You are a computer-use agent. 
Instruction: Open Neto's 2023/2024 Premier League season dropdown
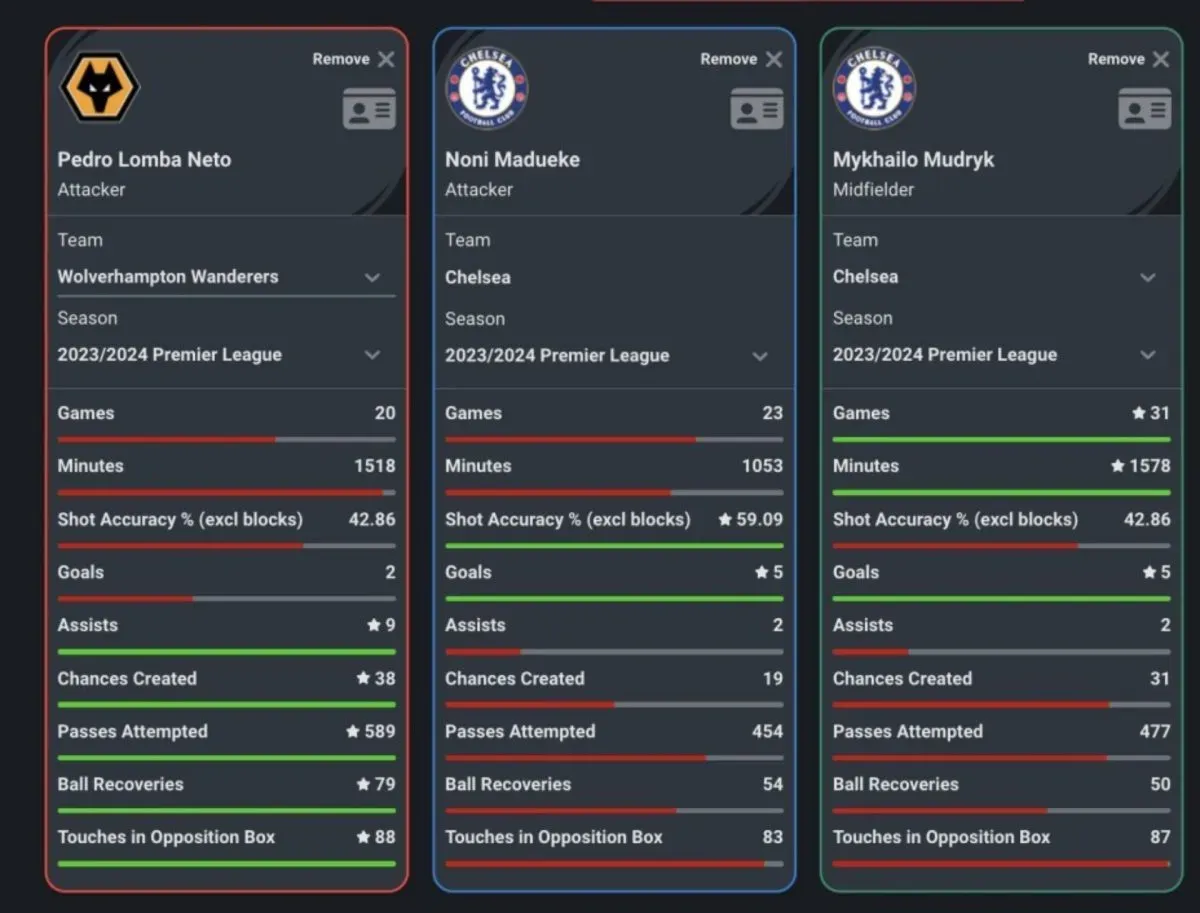coord(372,355)
